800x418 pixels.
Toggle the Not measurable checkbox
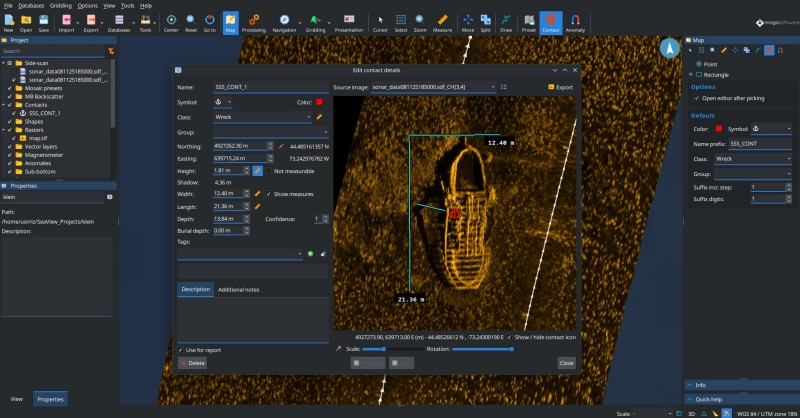click(x=268, y=171)
